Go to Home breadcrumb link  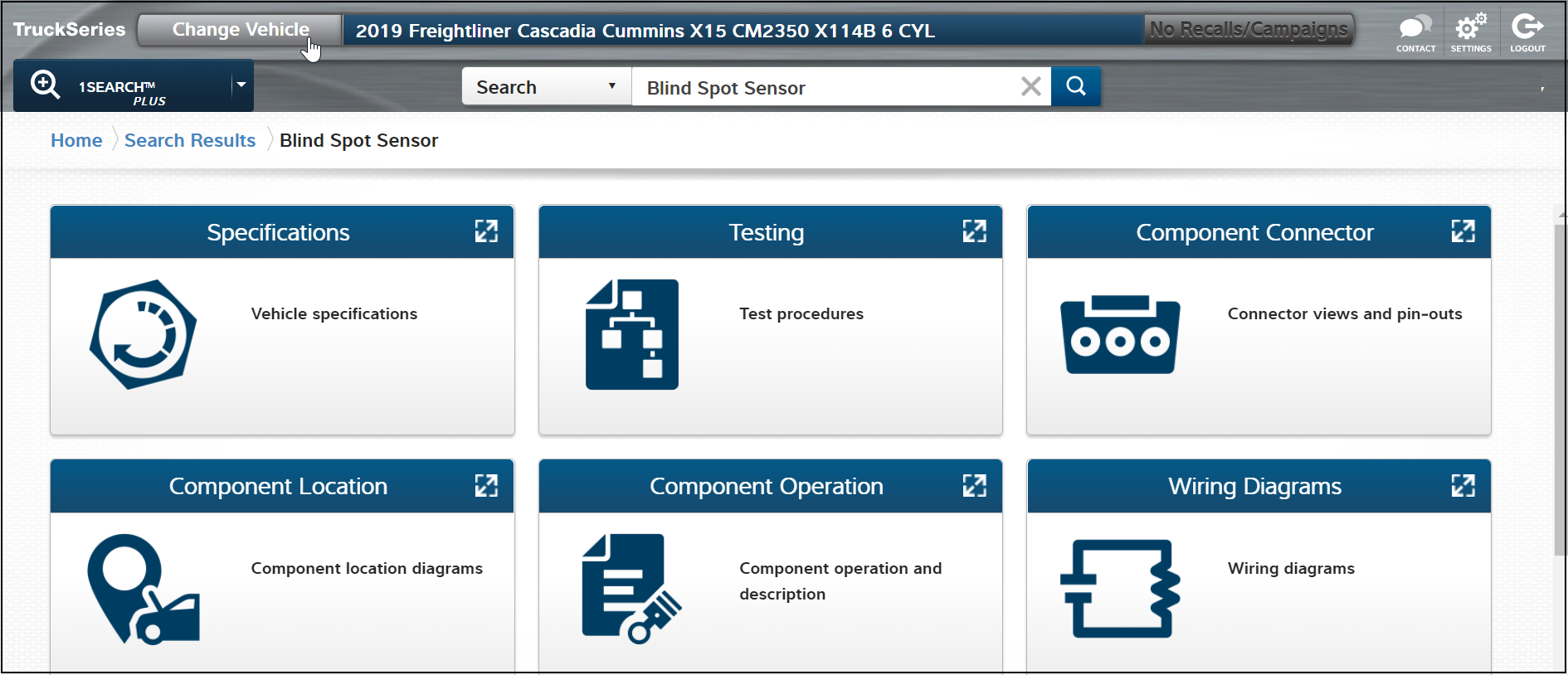76,140
